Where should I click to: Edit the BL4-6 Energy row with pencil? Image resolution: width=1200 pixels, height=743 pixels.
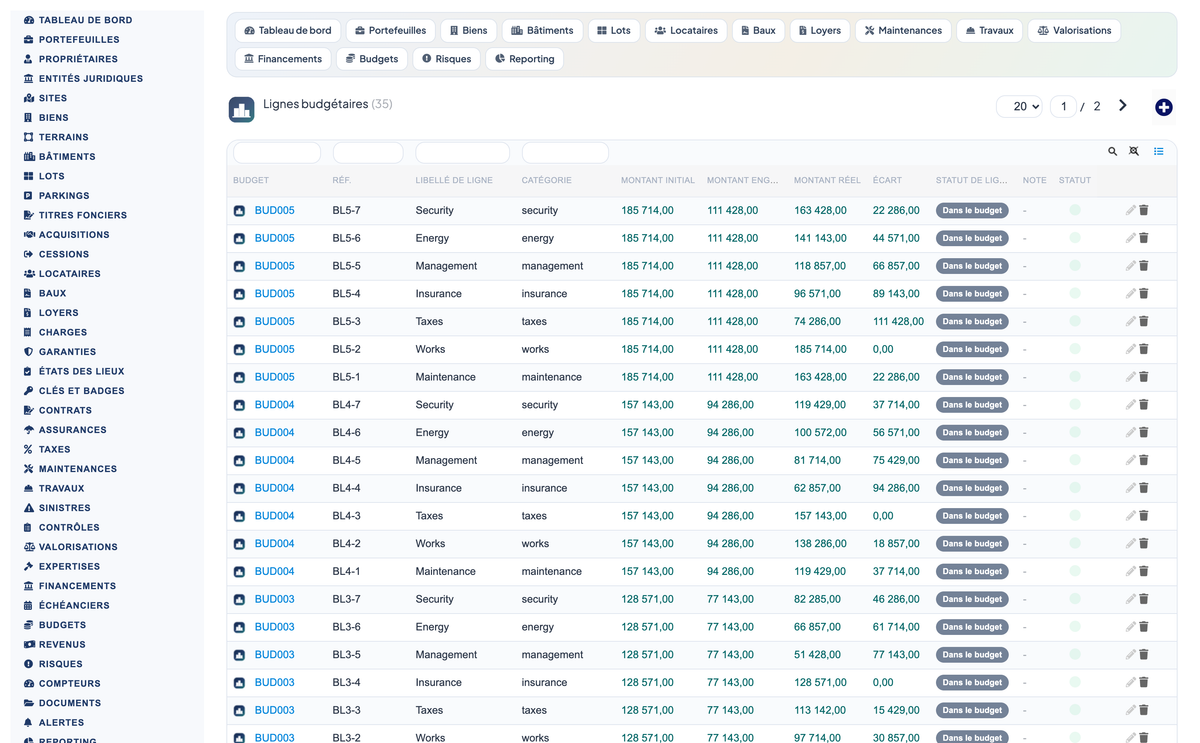tap(1130, 433)
